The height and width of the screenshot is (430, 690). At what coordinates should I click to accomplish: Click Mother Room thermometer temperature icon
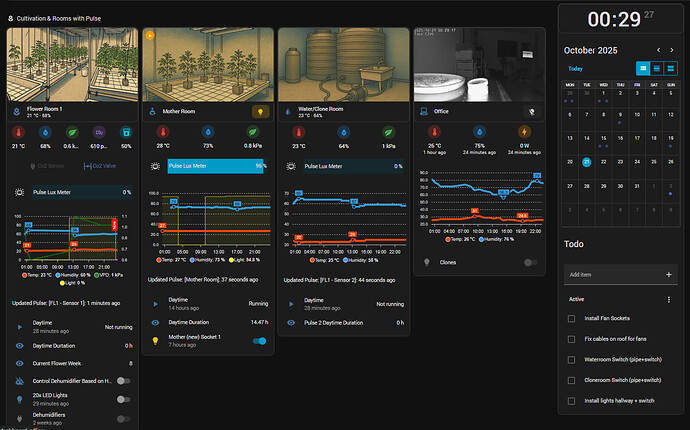(x=165, y=131)
